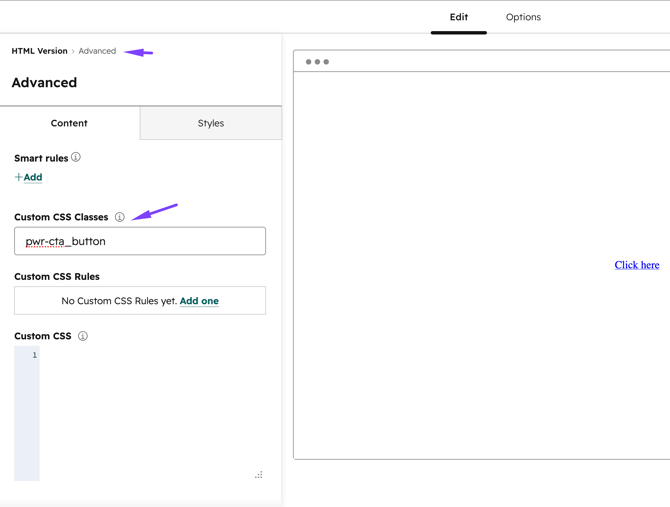Click line number 1 in CSS editor
Screen dimensions: 670x507
[x=35, y=355]
